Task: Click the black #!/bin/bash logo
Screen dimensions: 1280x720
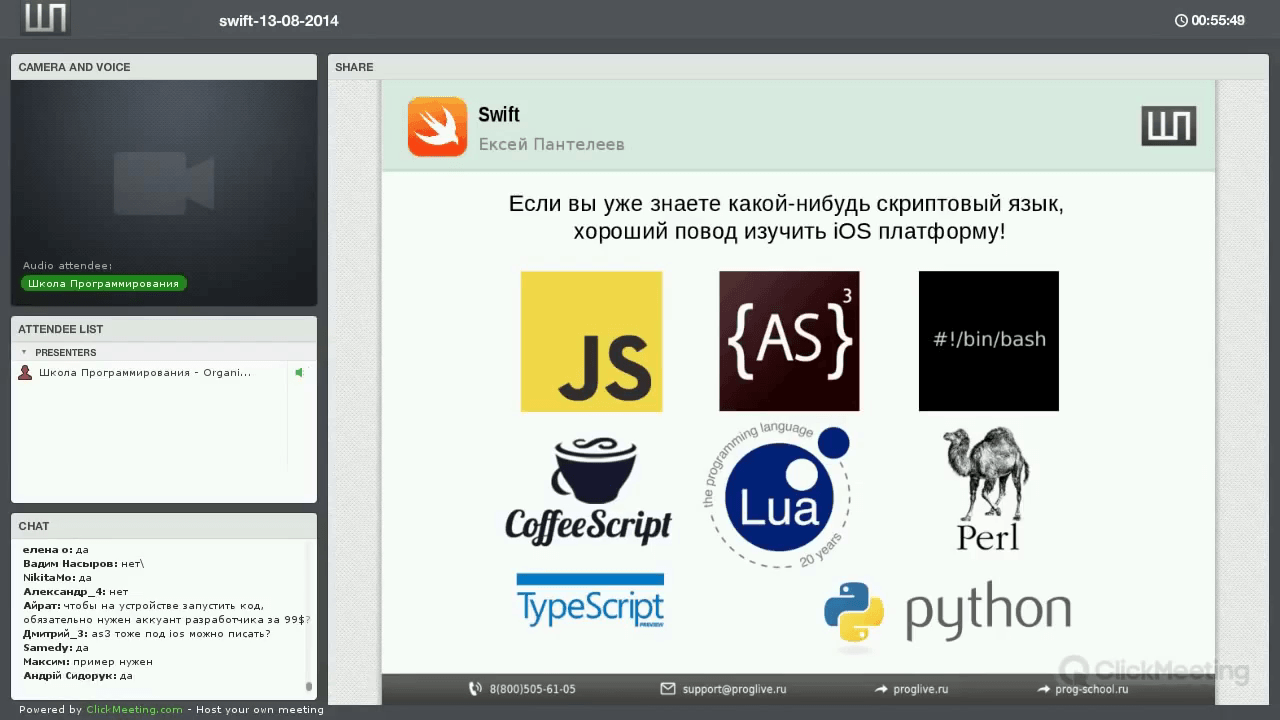Action: tap(988, 341)
